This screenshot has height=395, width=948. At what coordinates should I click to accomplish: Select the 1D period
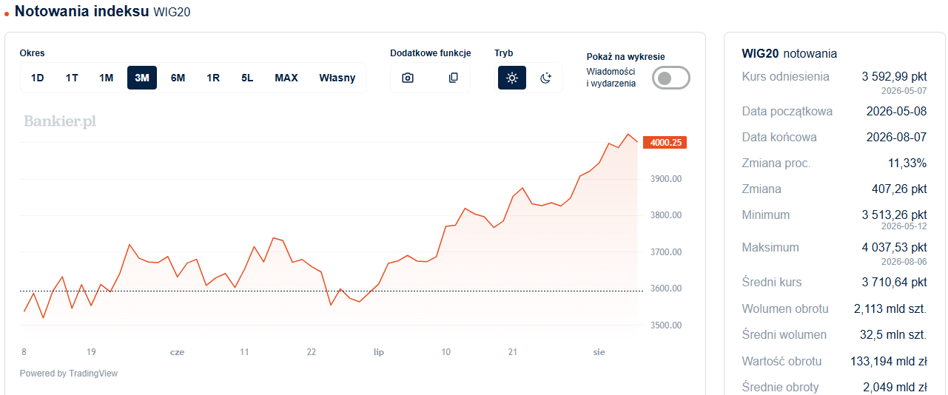37,78
